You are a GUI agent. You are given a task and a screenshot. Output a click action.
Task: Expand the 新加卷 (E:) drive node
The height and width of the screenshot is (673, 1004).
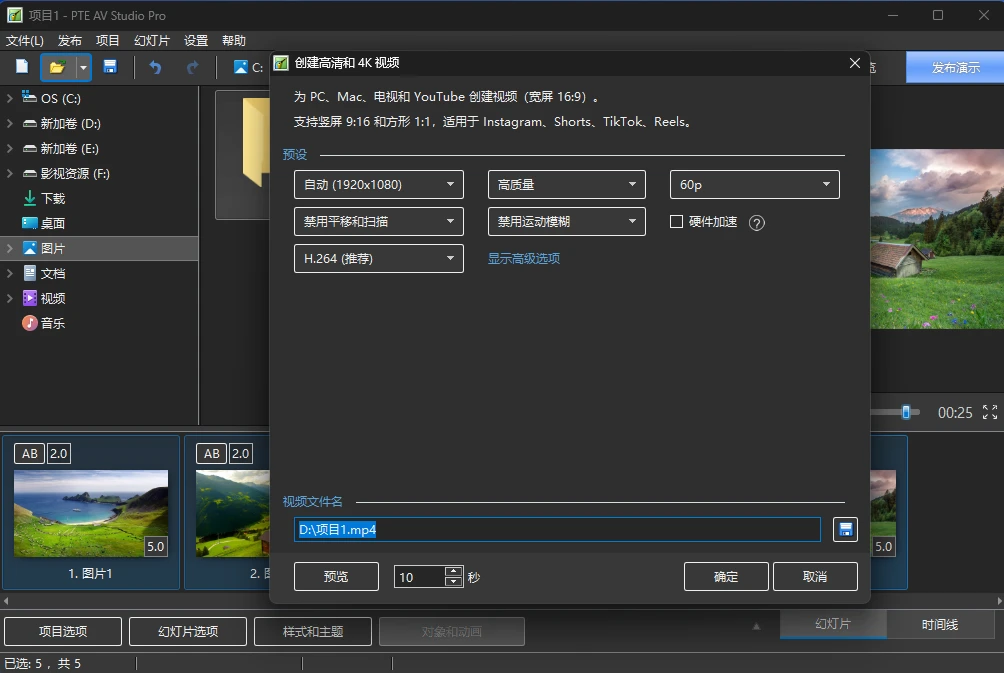pos(10,148)
